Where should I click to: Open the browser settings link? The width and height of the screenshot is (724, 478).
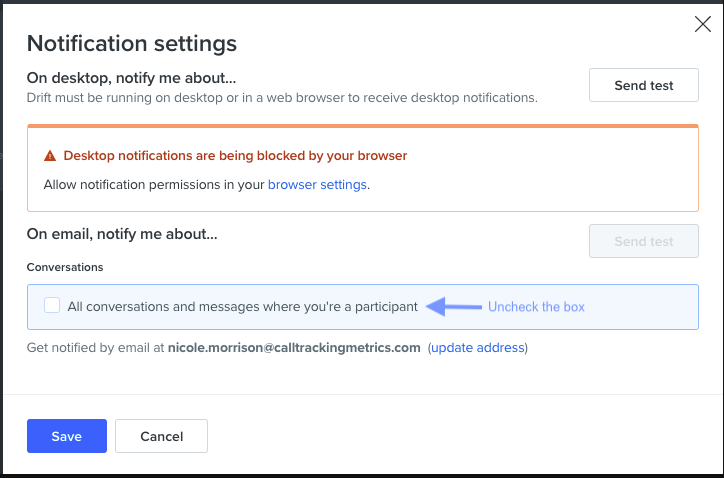tap(317, 185)
